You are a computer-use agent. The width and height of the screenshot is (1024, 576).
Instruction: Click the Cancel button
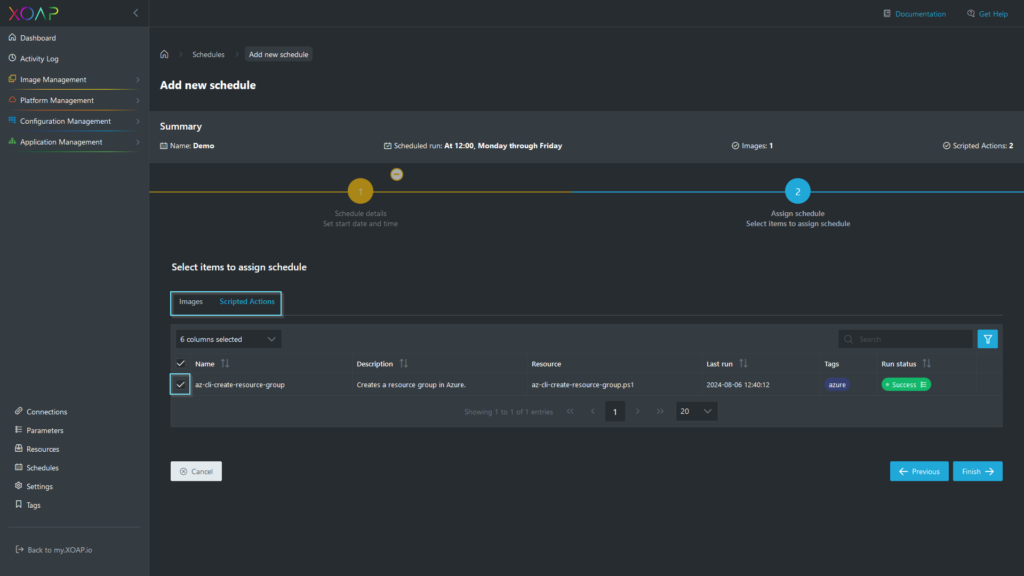tap(196, 472)
